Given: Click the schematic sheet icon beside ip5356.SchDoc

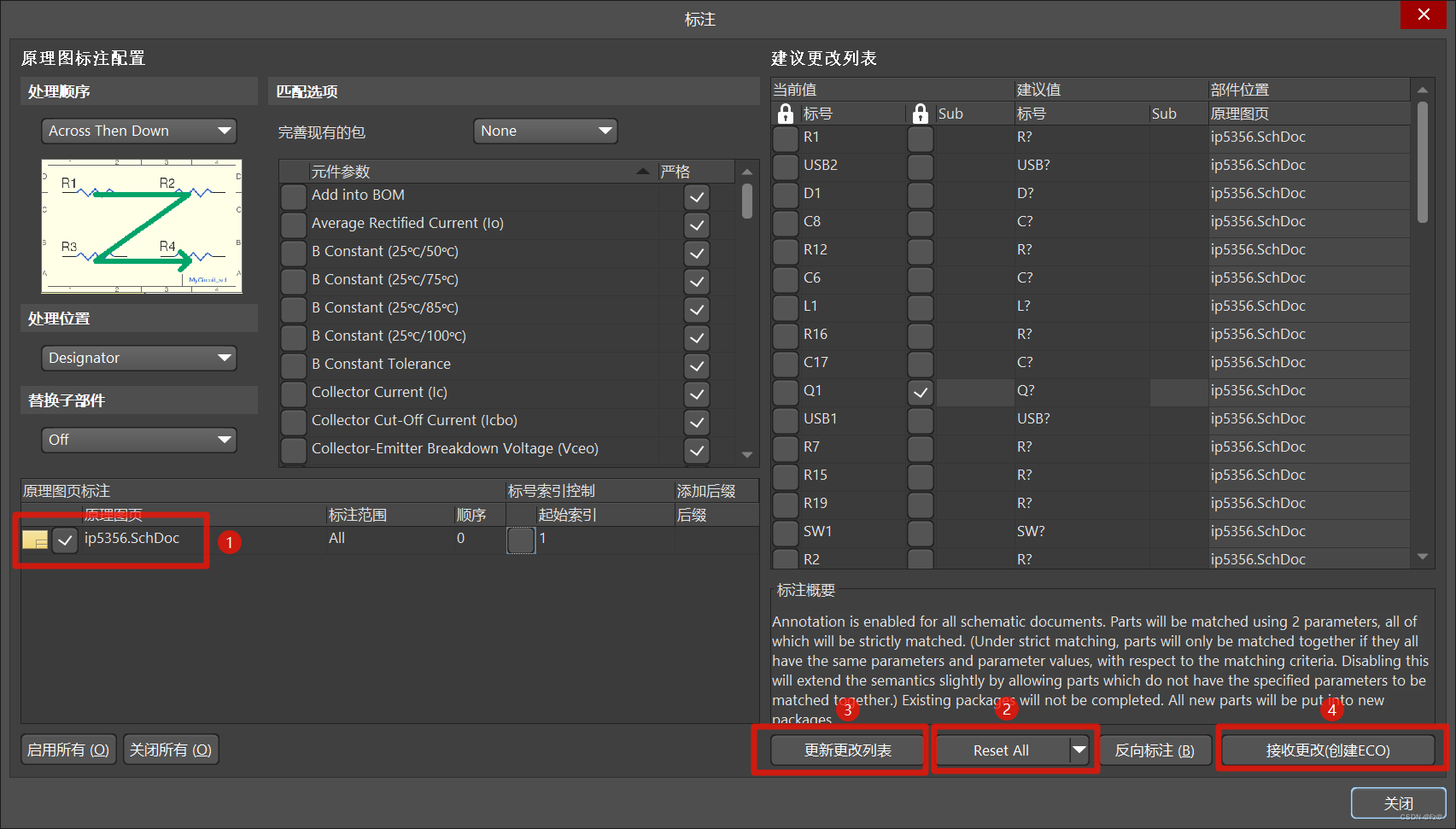Looking at the screenshot, I should (x=35, y=540).
